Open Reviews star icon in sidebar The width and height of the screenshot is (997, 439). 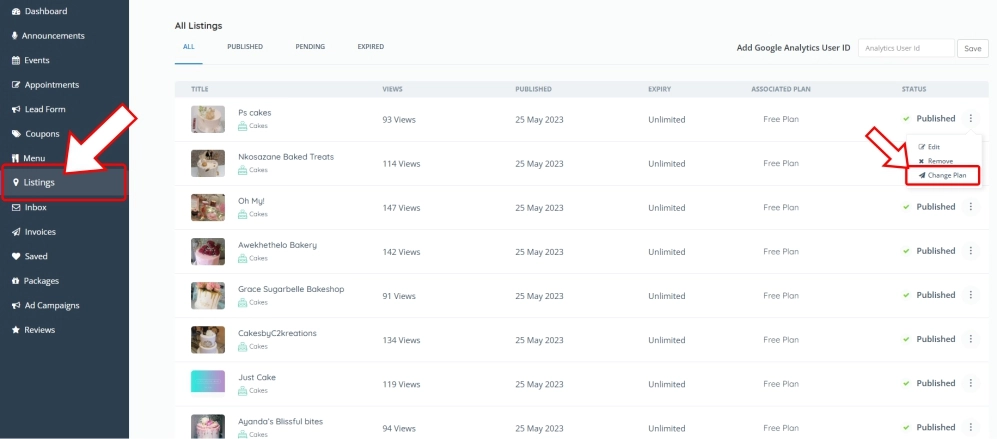(15, 330)
